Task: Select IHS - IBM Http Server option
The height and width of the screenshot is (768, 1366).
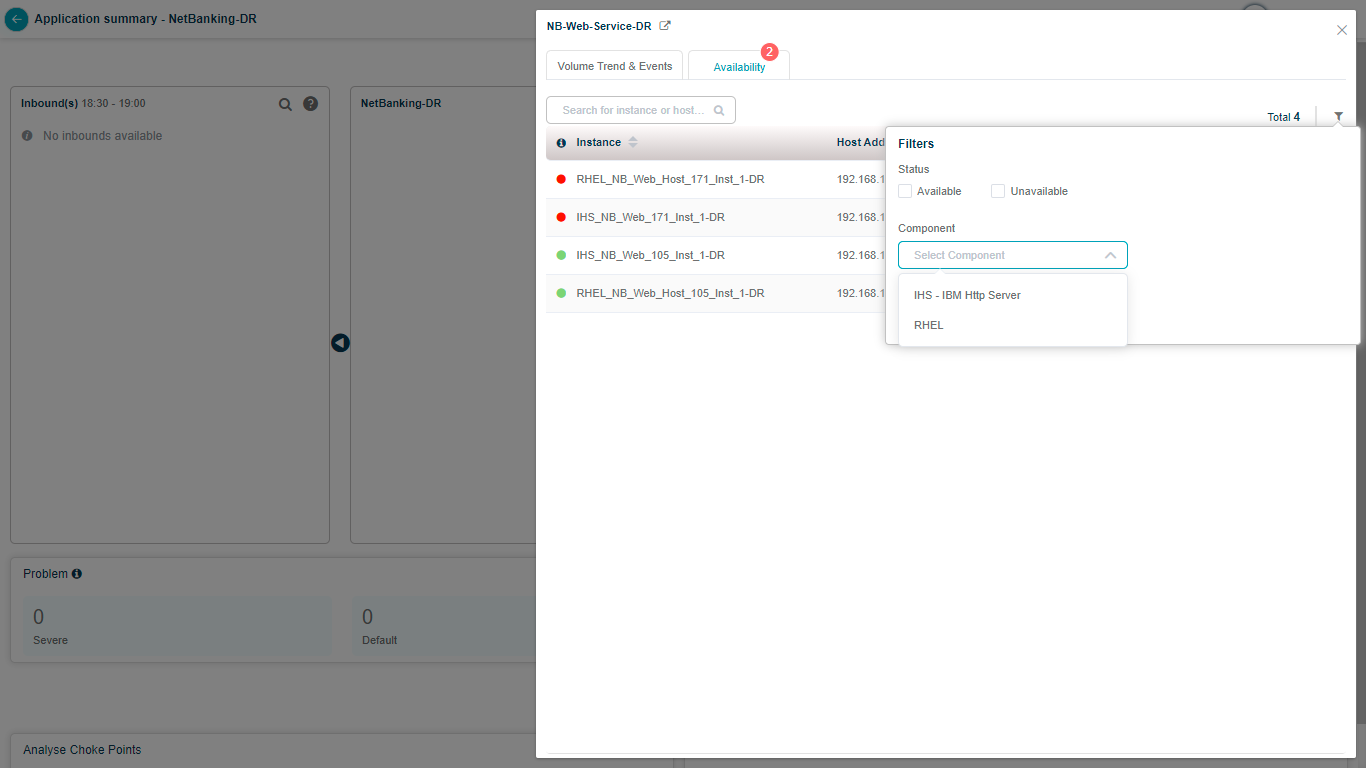Action: 967,295
